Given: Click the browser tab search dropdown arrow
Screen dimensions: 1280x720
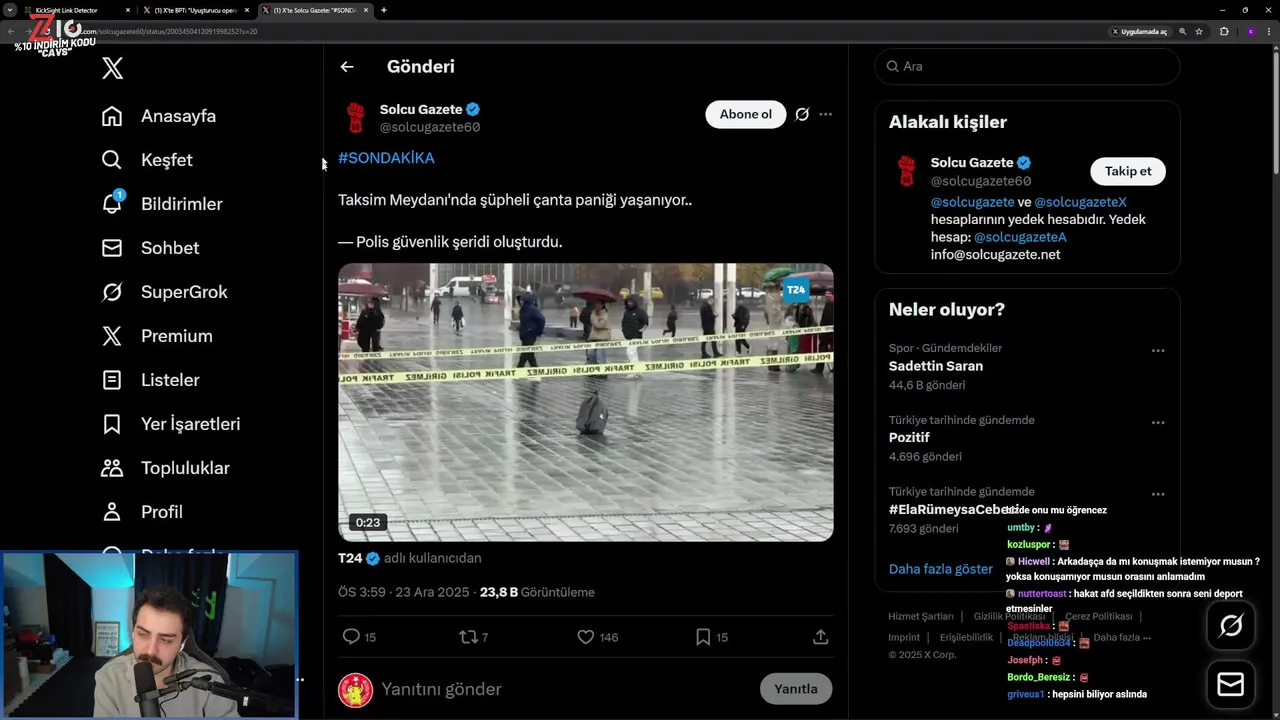Looking at the screenshot, I should (9, 10).
